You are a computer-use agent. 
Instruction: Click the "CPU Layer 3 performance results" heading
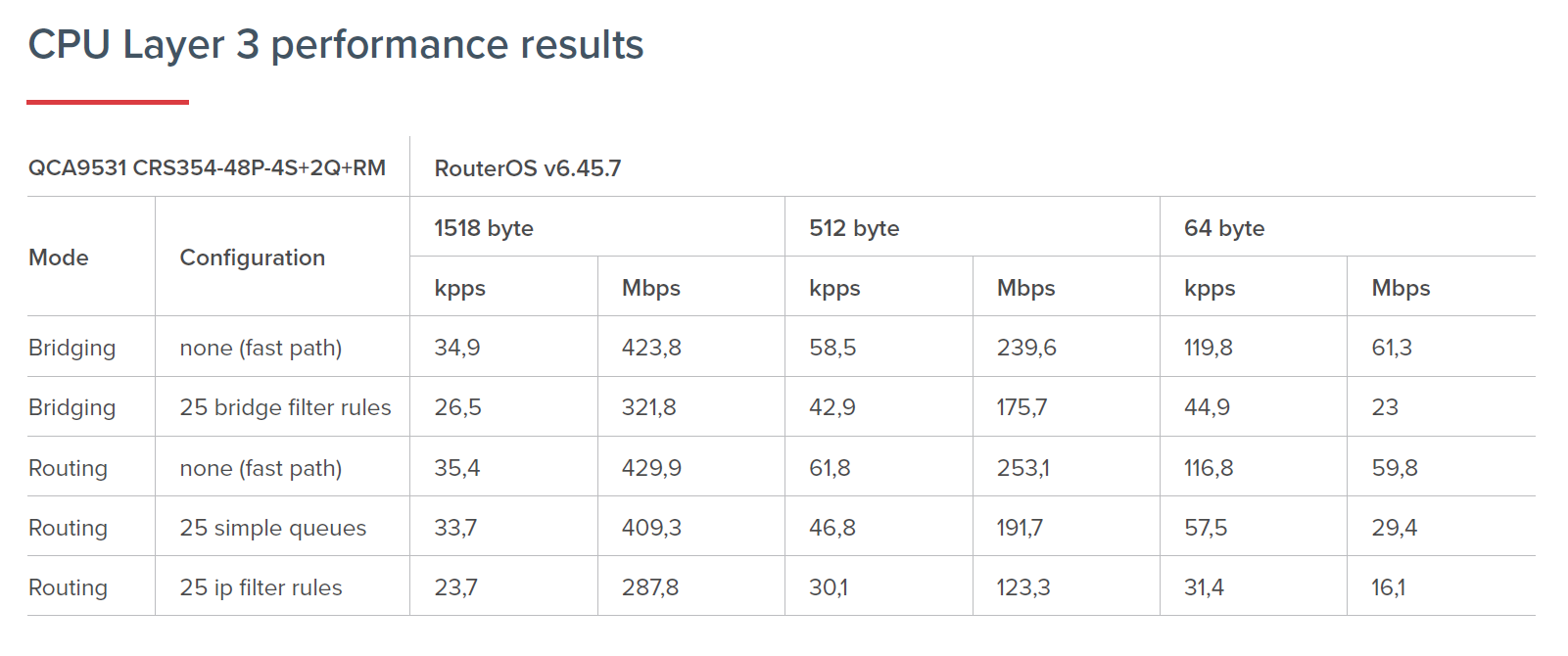336,45
